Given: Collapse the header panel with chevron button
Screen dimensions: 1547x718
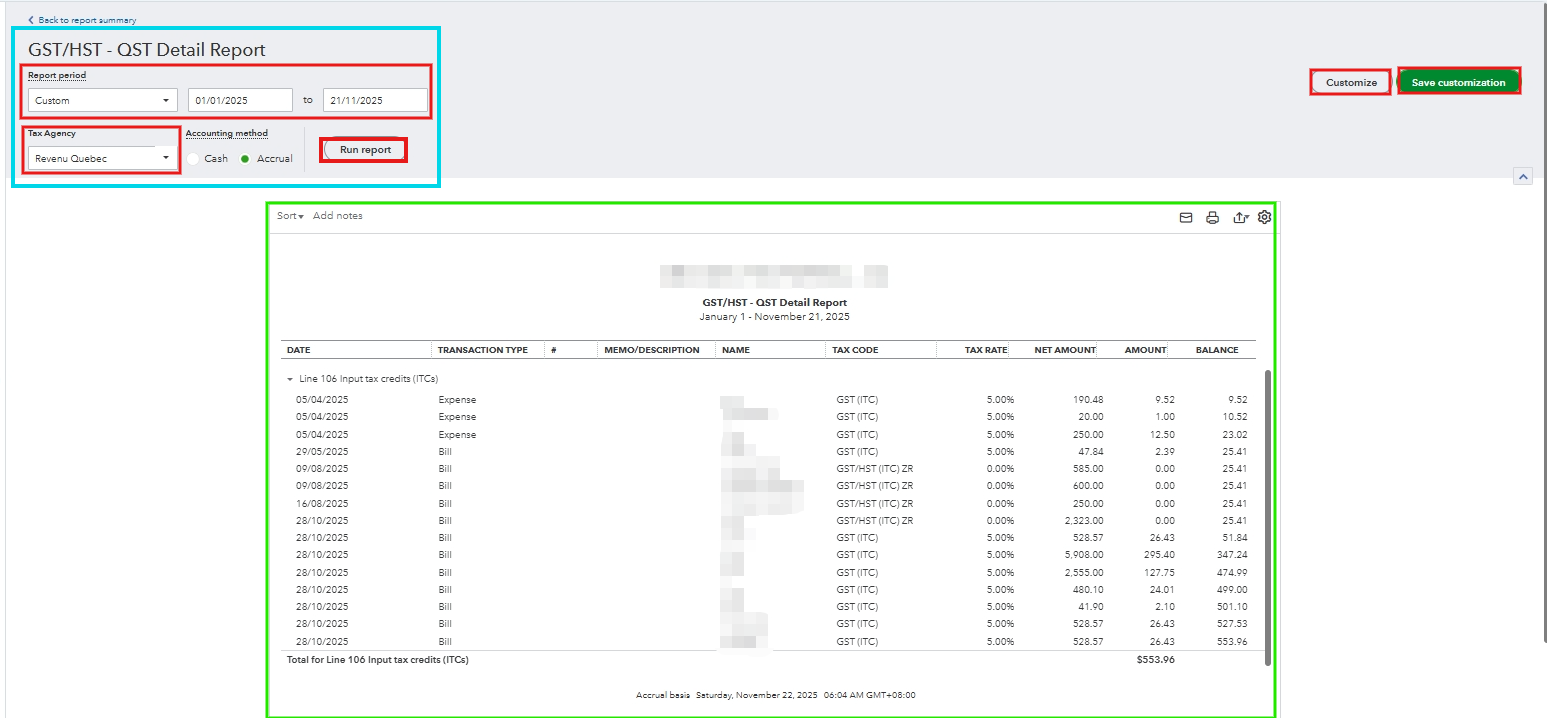Looking at the screenshot, I should point(1523,176).
